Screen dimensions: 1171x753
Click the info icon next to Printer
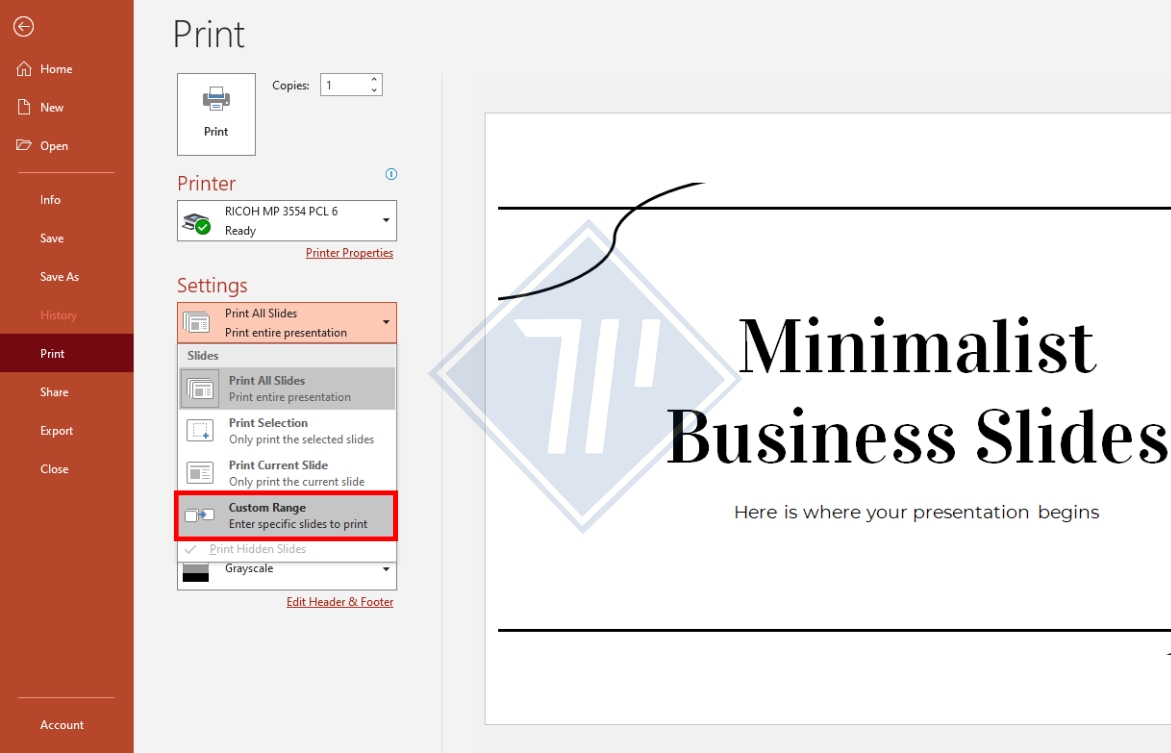click(391, 174)
